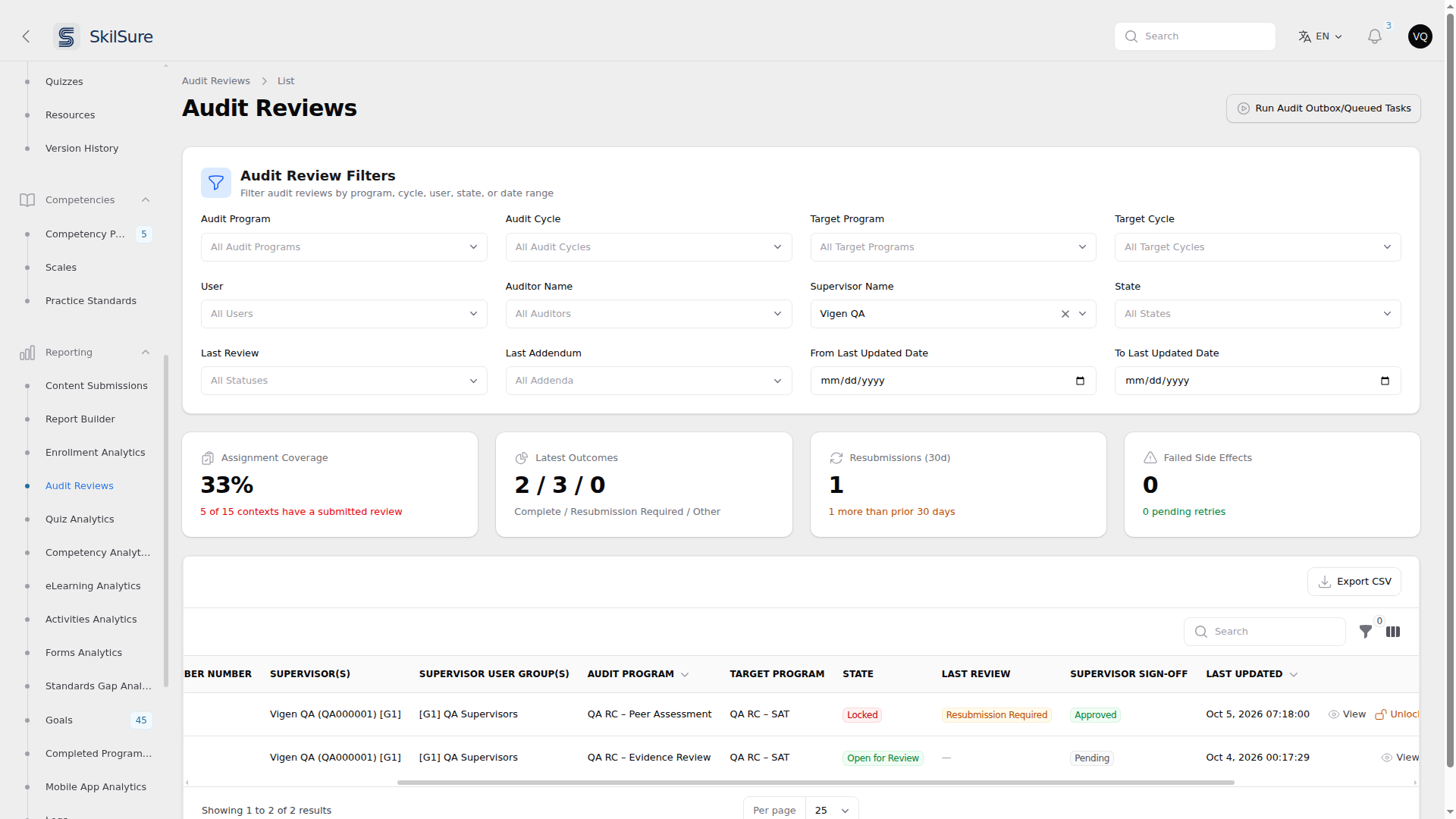The width and height of the screenshot is (1456, 819).
Task: View the Peer Assessment row
Action: pos(1347,714)
